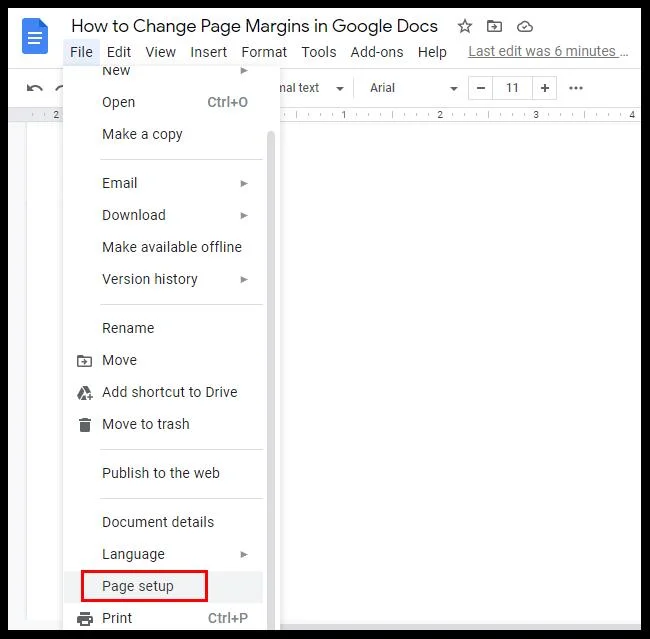Star this document

(x=465, y=27)
